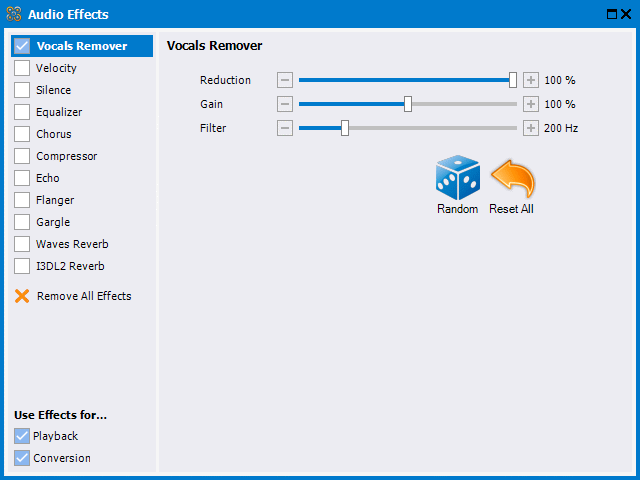Click the Reduction minus button
Screen dimensions: 640x480
point(285,80)
